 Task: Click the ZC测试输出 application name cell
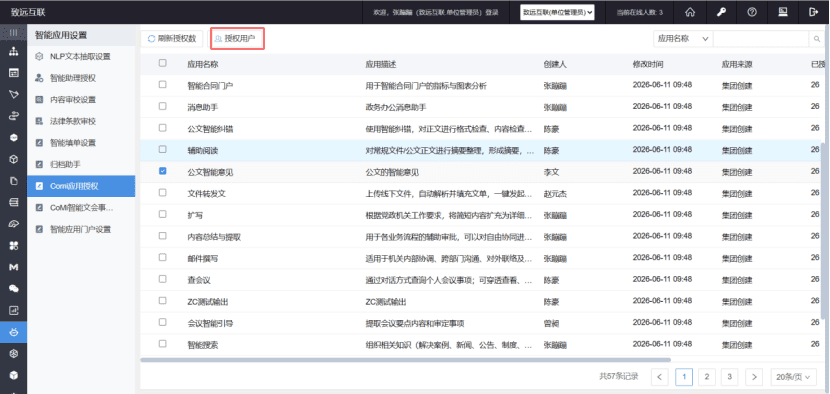(x=208, y=302)
